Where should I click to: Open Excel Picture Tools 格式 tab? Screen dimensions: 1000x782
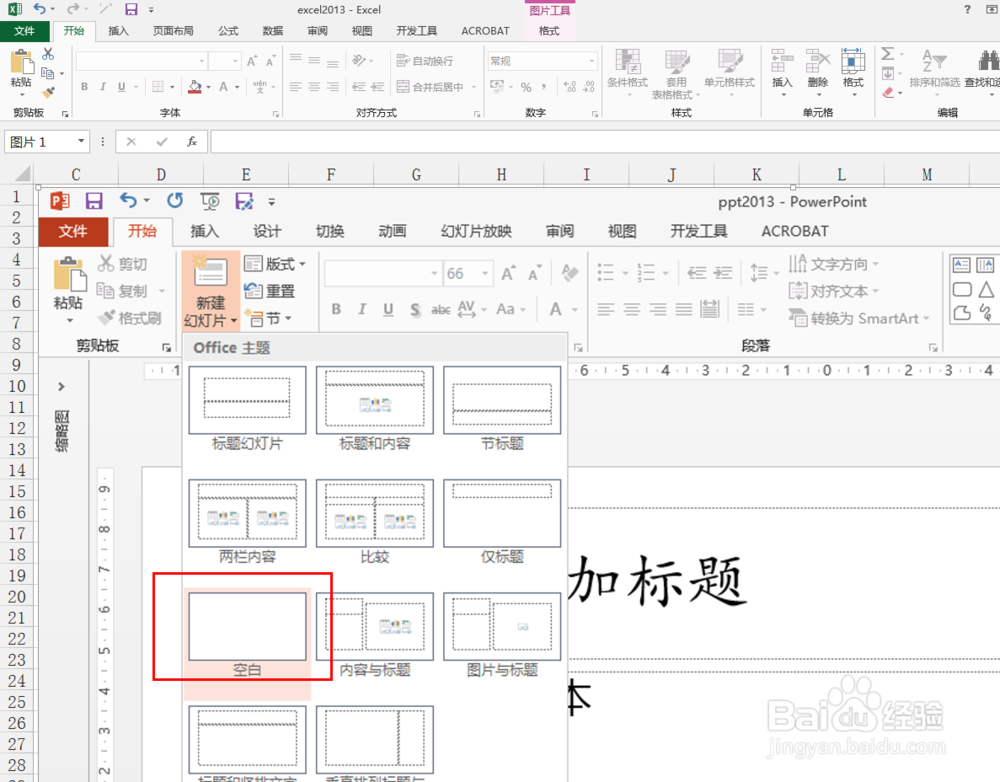tap(549, 31)
